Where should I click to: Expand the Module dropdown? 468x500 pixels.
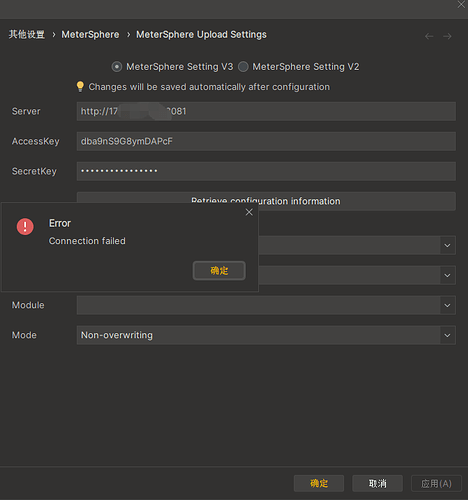447,305
